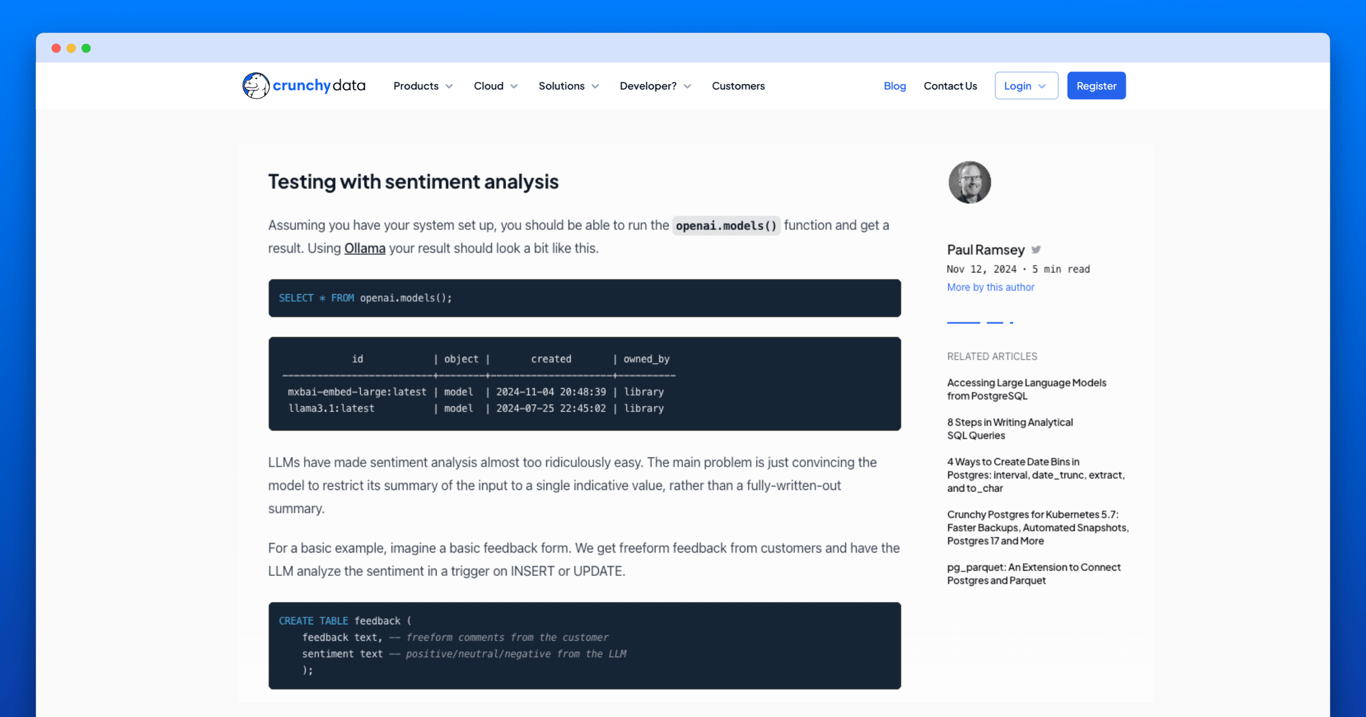Open article about Accessing Large Language Models from PostgreSQL
The height and width of the screenshot is (717, 1366).
[1027, 389]
